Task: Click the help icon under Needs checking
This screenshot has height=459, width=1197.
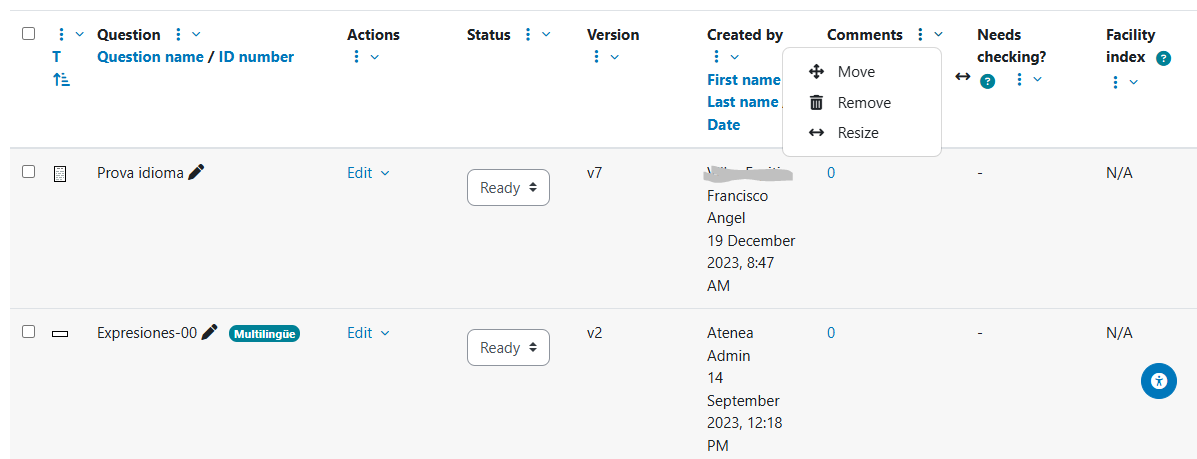Action: pyautogui.click(x=988, y=81)
